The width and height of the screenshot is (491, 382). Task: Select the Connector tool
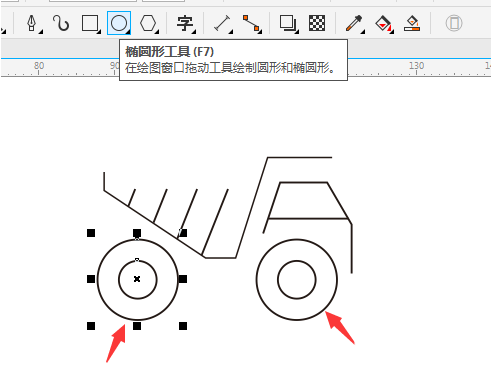click(x=251, y=23)
